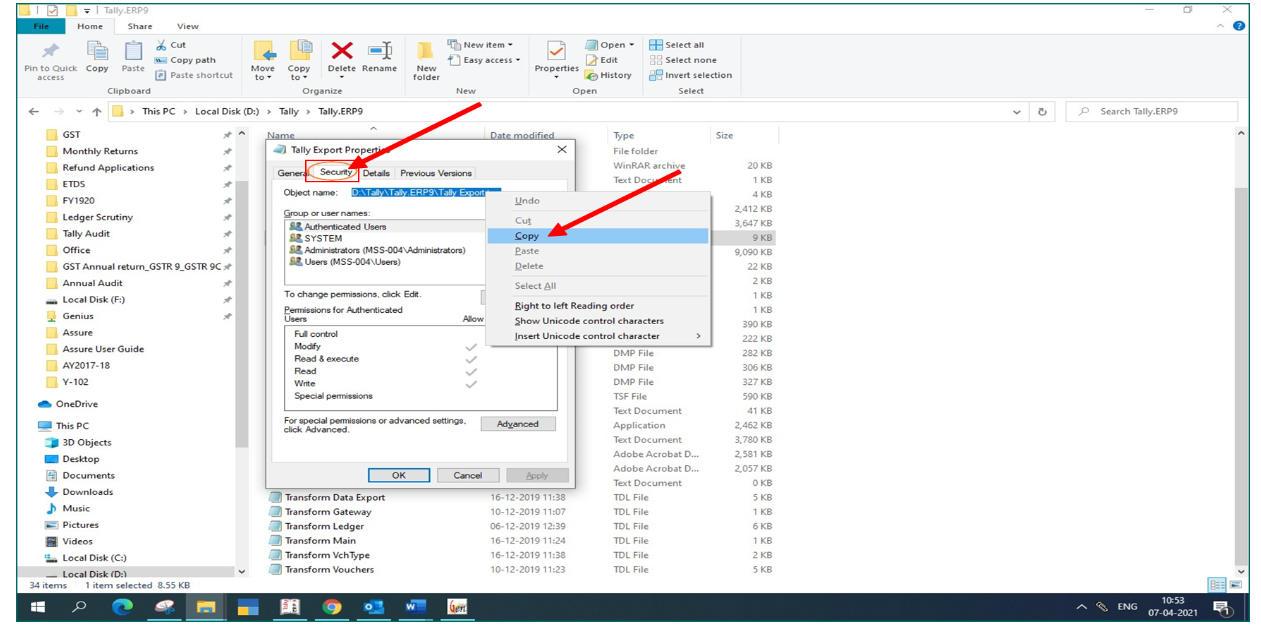1261x632 pixels.
Task: Open Google Chrome from taskbar
Action: [332, 607]
